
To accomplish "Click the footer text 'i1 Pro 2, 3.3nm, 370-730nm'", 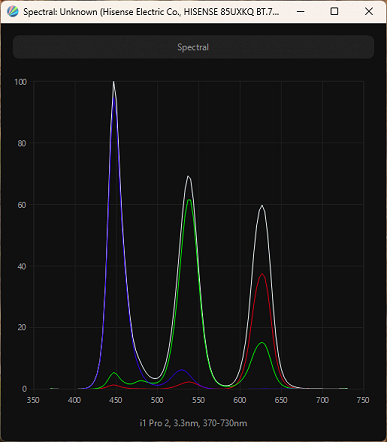I will tap(193, 423).
